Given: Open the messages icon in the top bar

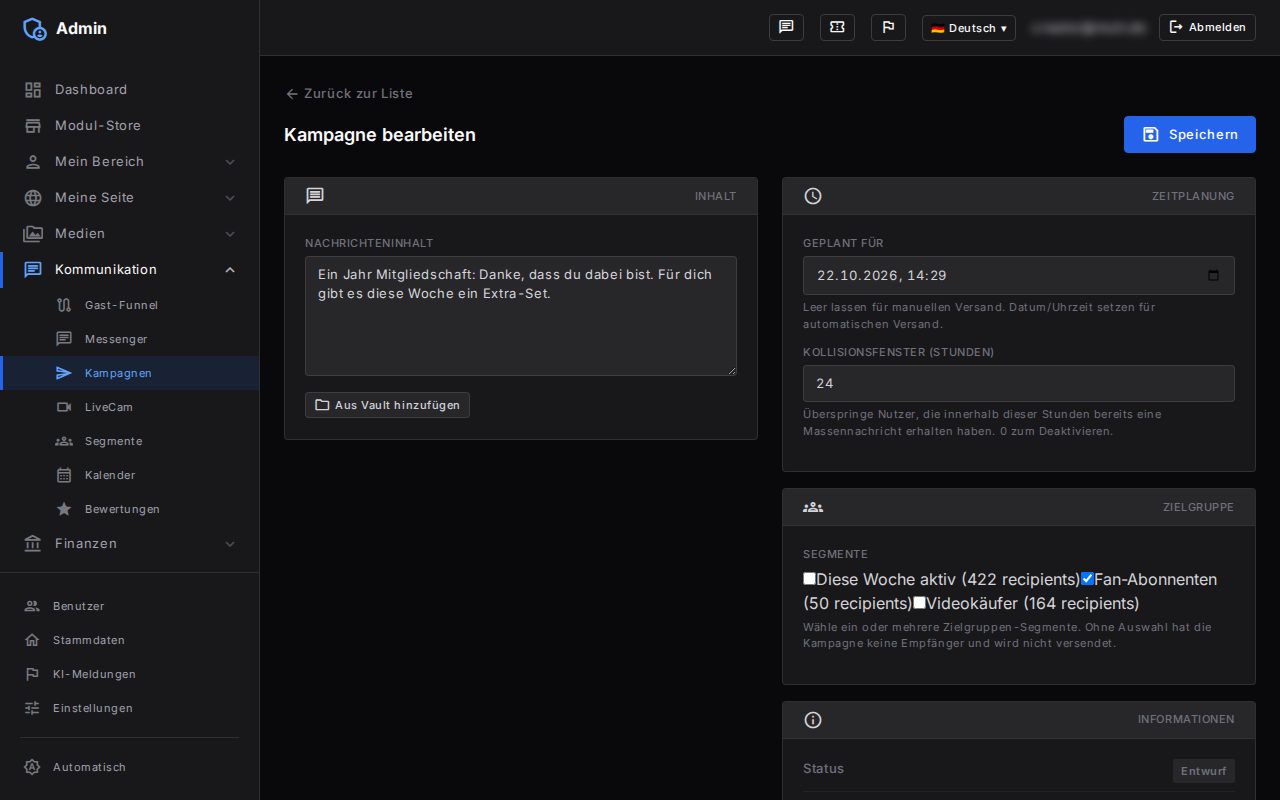Looking at the screenshot, I should click(x=786, y=27).
